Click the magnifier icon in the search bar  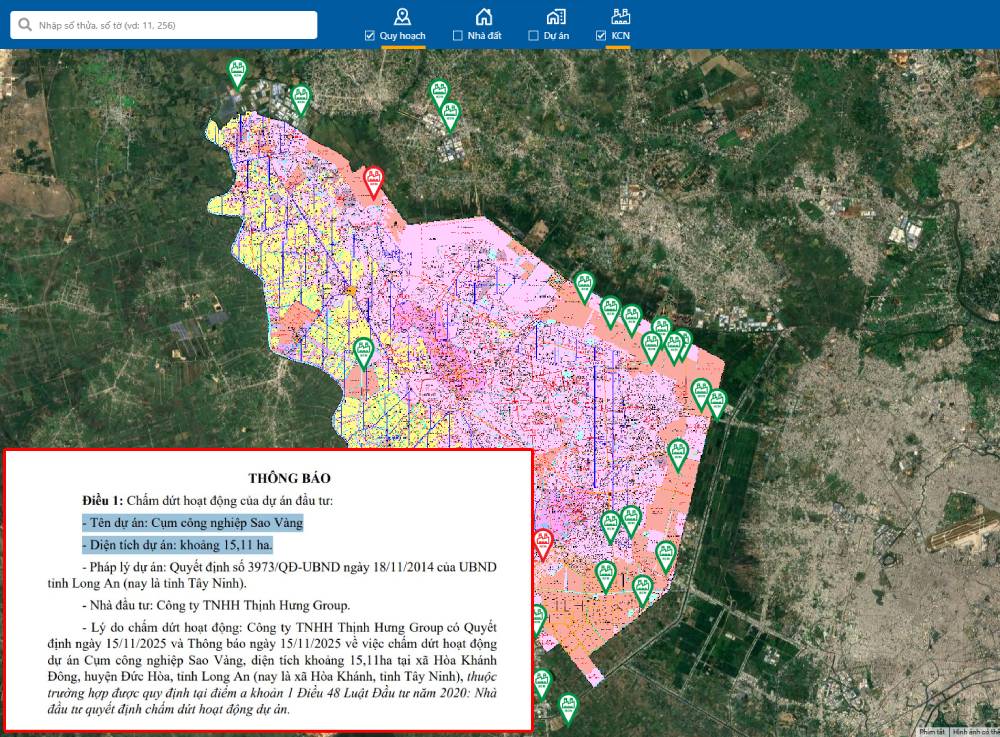point(25,25)
